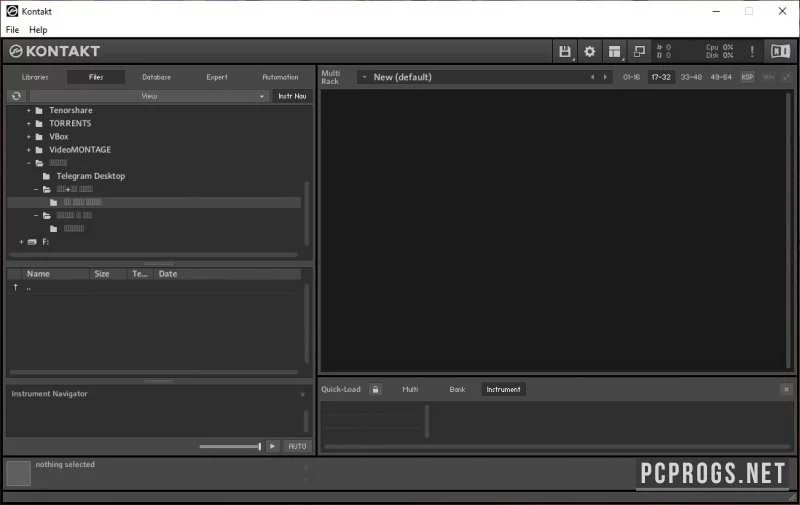Click the preview volume slider
The height and width of the screenshot is (505, 800).
pyautogui.click(x=230, y=446)
